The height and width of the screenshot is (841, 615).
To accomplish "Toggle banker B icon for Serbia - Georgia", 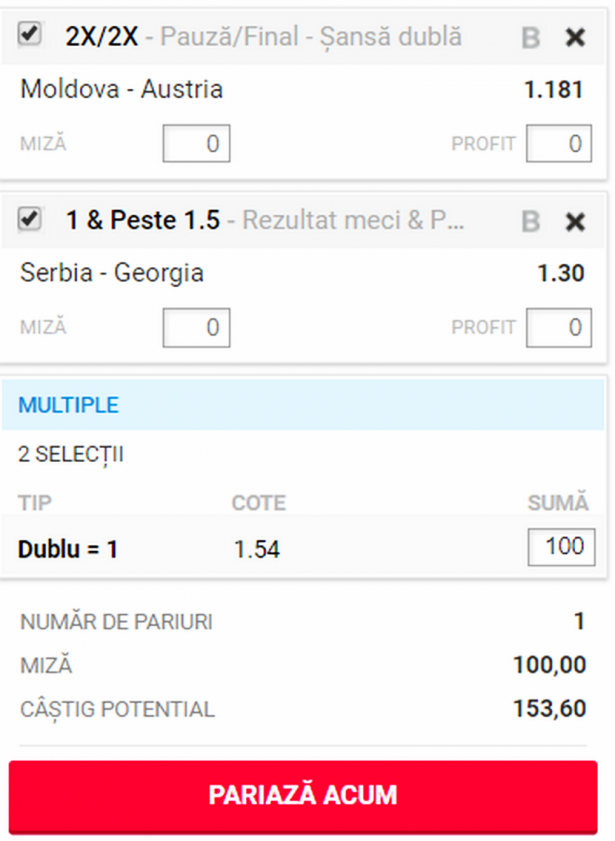I will tap(530, 222).
